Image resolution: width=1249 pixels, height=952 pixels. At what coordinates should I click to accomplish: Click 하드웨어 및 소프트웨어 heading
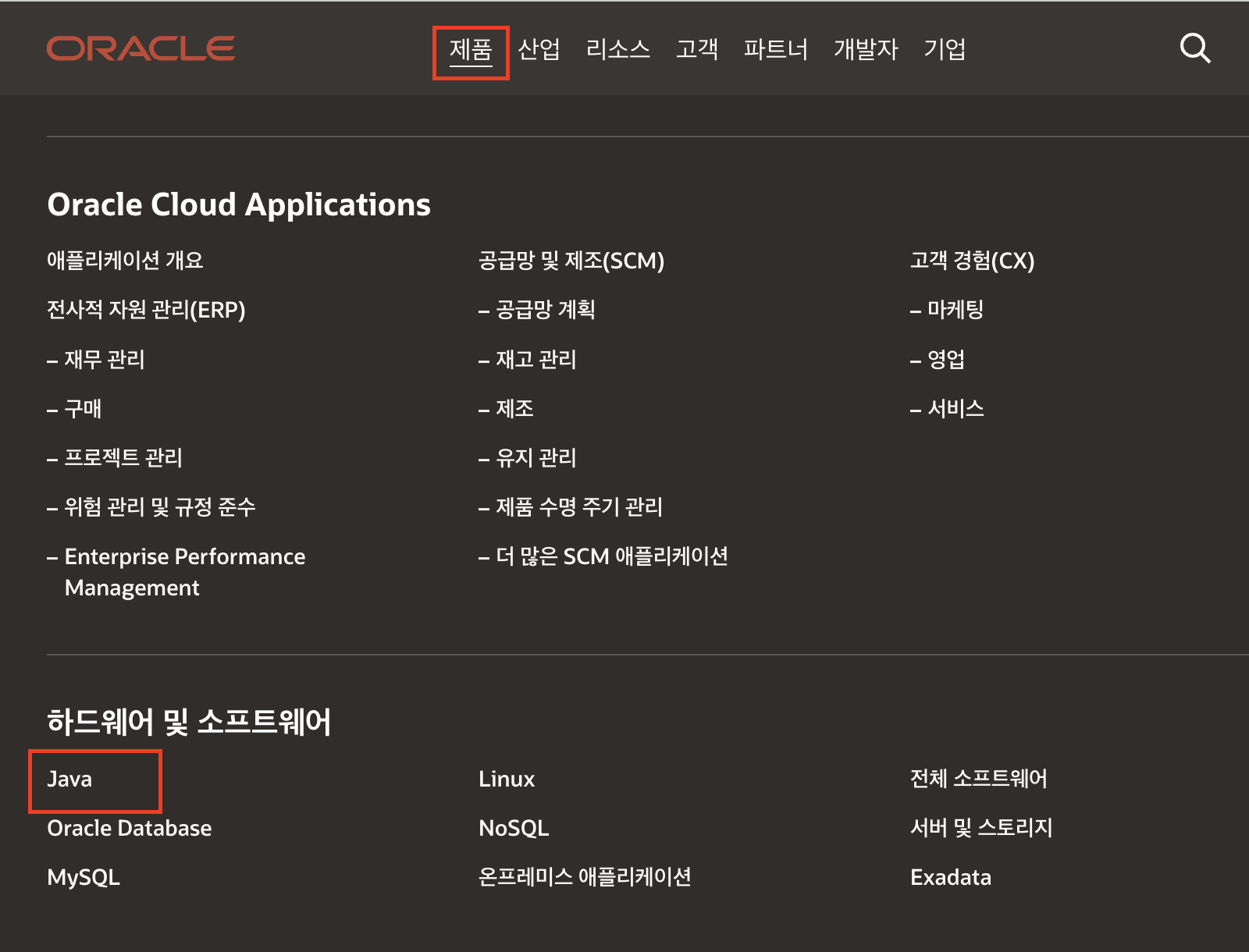pyautogui.click(x=189, y=722)
